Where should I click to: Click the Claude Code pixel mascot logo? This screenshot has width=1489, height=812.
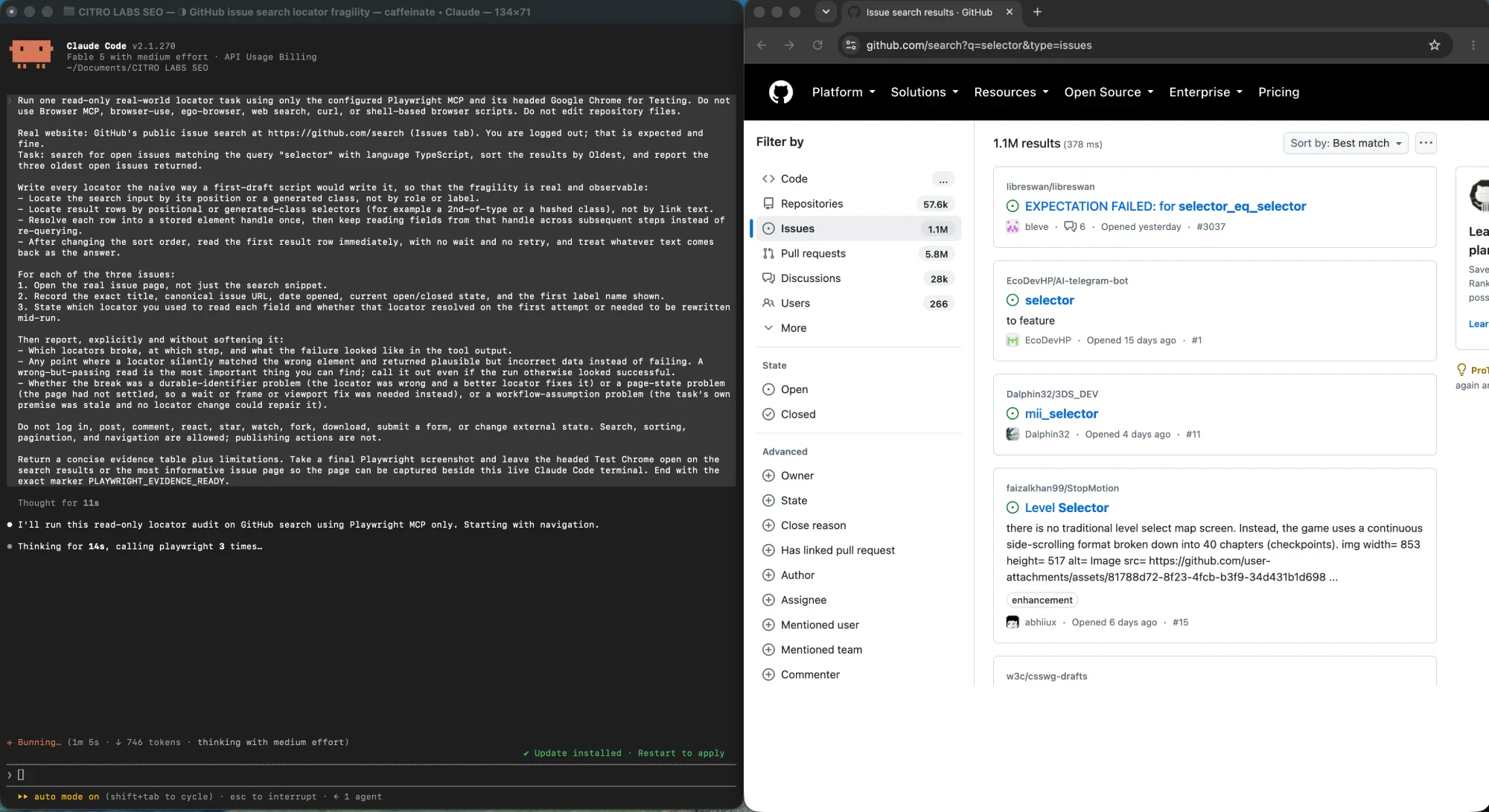click(31, 54)
